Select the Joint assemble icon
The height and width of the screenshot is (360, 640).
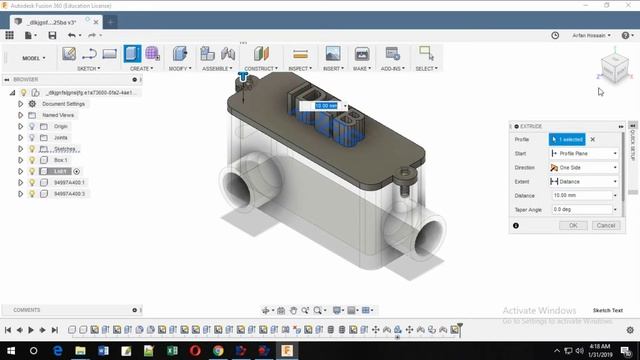tap(228, 53)
